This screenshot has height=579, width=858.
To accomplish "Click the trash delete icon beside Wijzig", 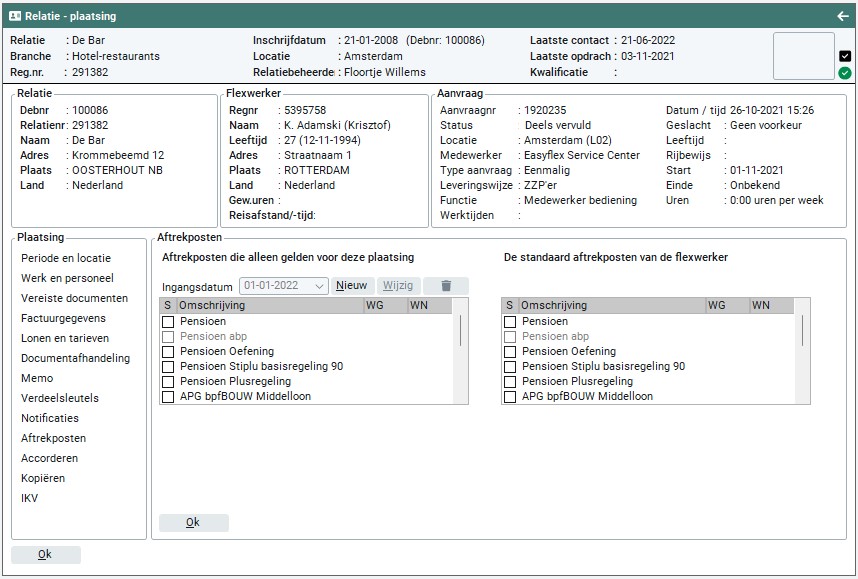I will point(446,286).
